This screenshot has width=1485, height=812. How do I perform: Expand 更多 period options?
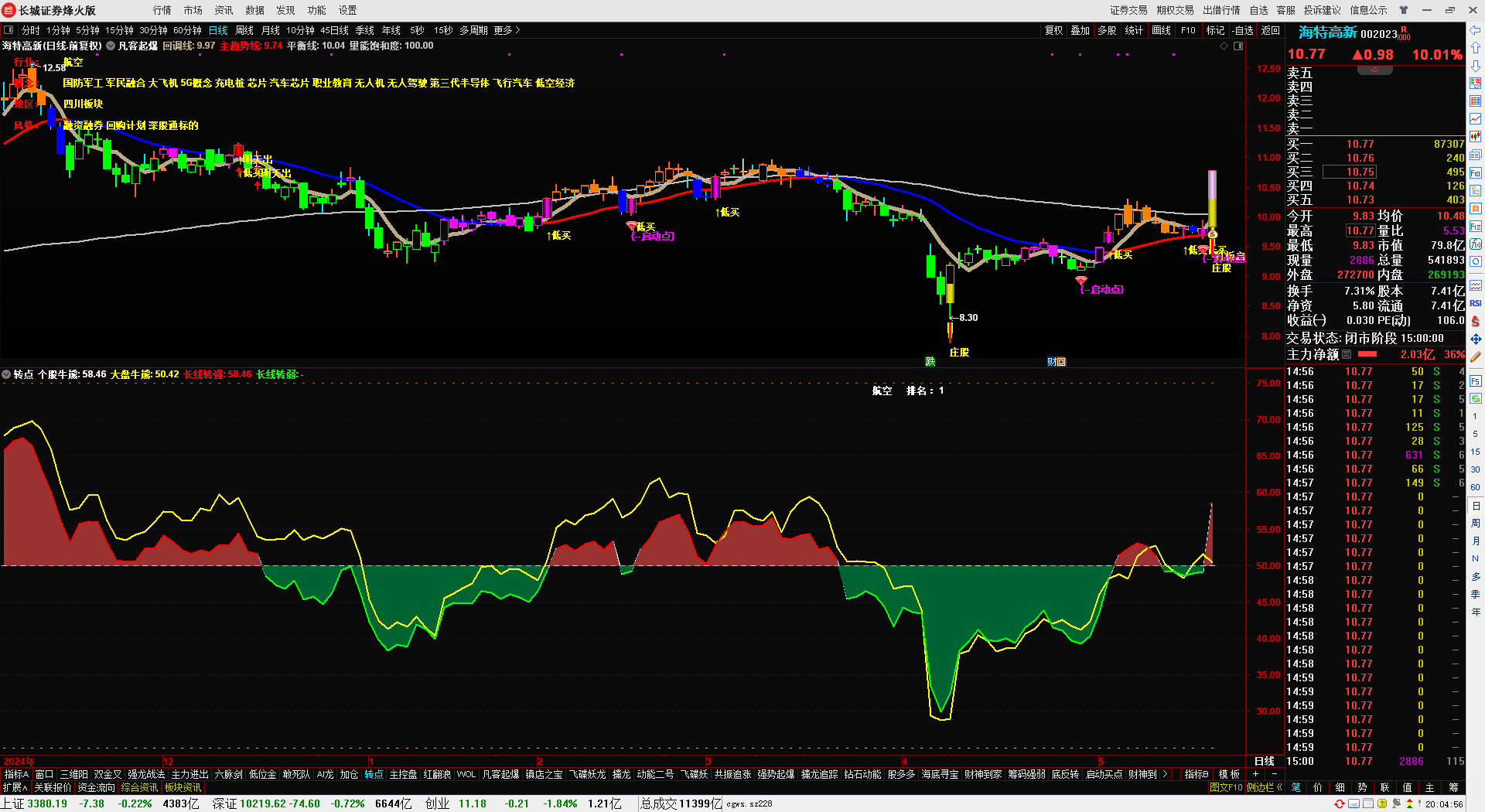(x=507, y=30)
